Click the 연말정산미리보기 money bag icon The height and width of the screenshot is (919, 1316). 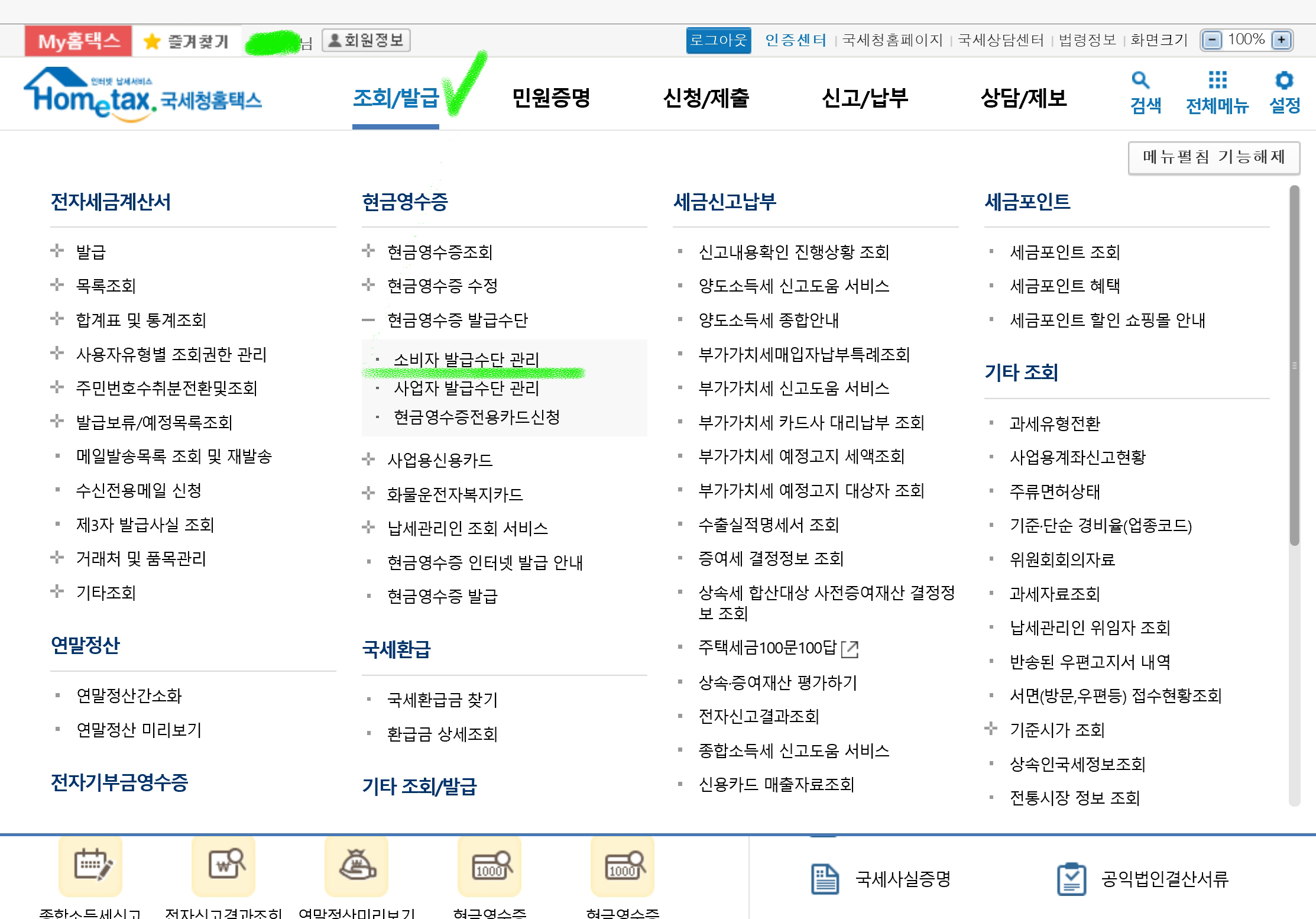coord(356,865)
